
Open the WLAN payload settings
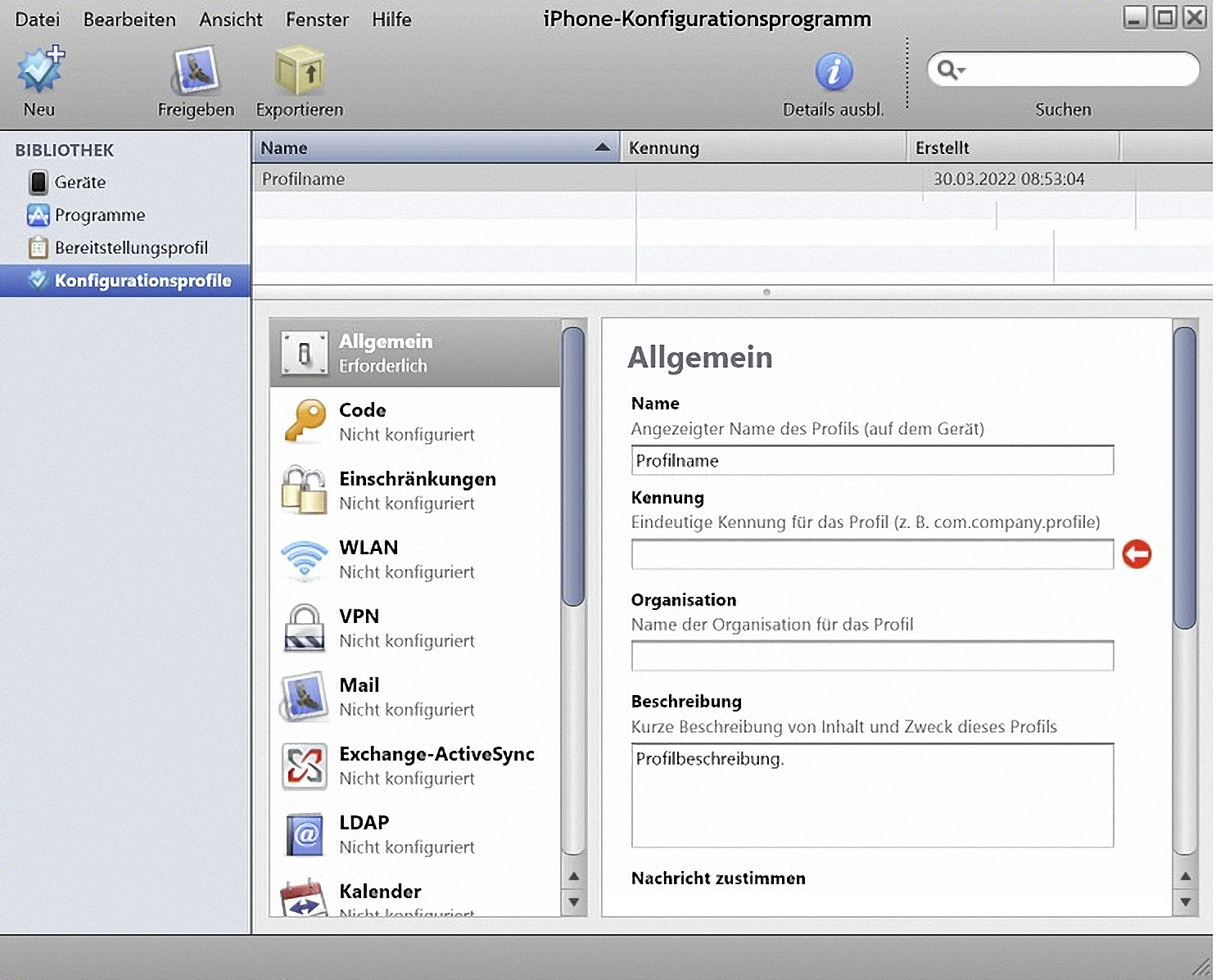click(305, 559)
